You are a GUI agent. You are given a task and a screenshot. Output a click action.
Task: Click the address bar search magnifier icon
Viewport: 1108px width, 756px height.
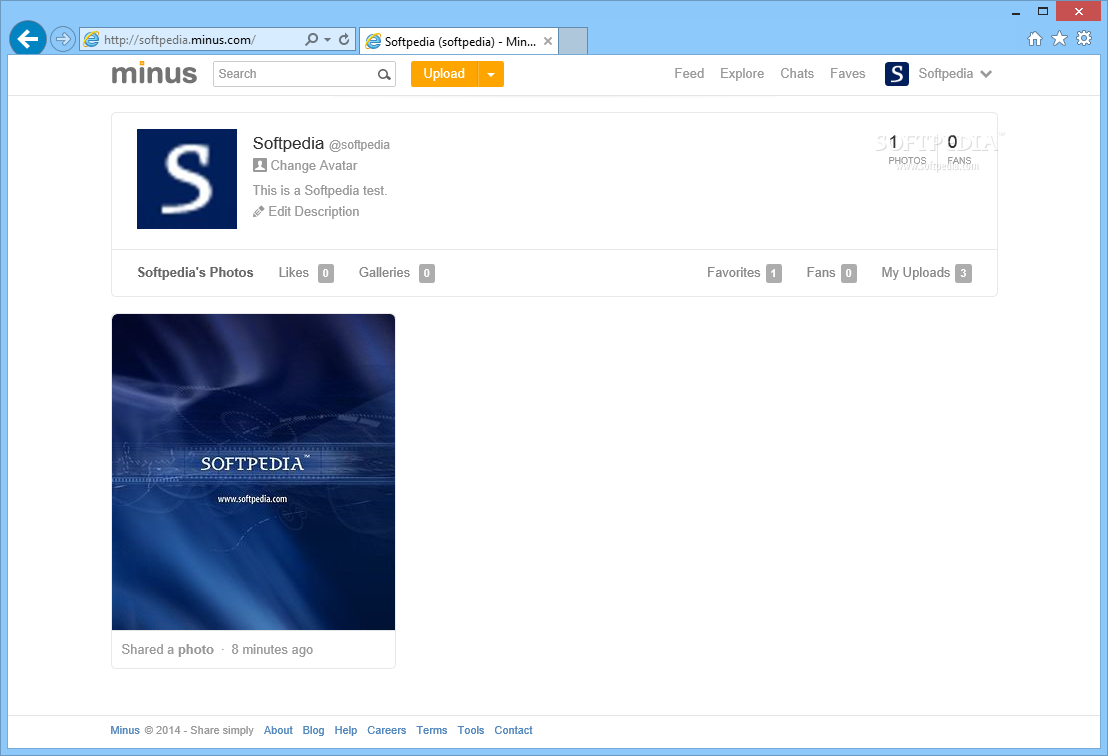point(311,40)
